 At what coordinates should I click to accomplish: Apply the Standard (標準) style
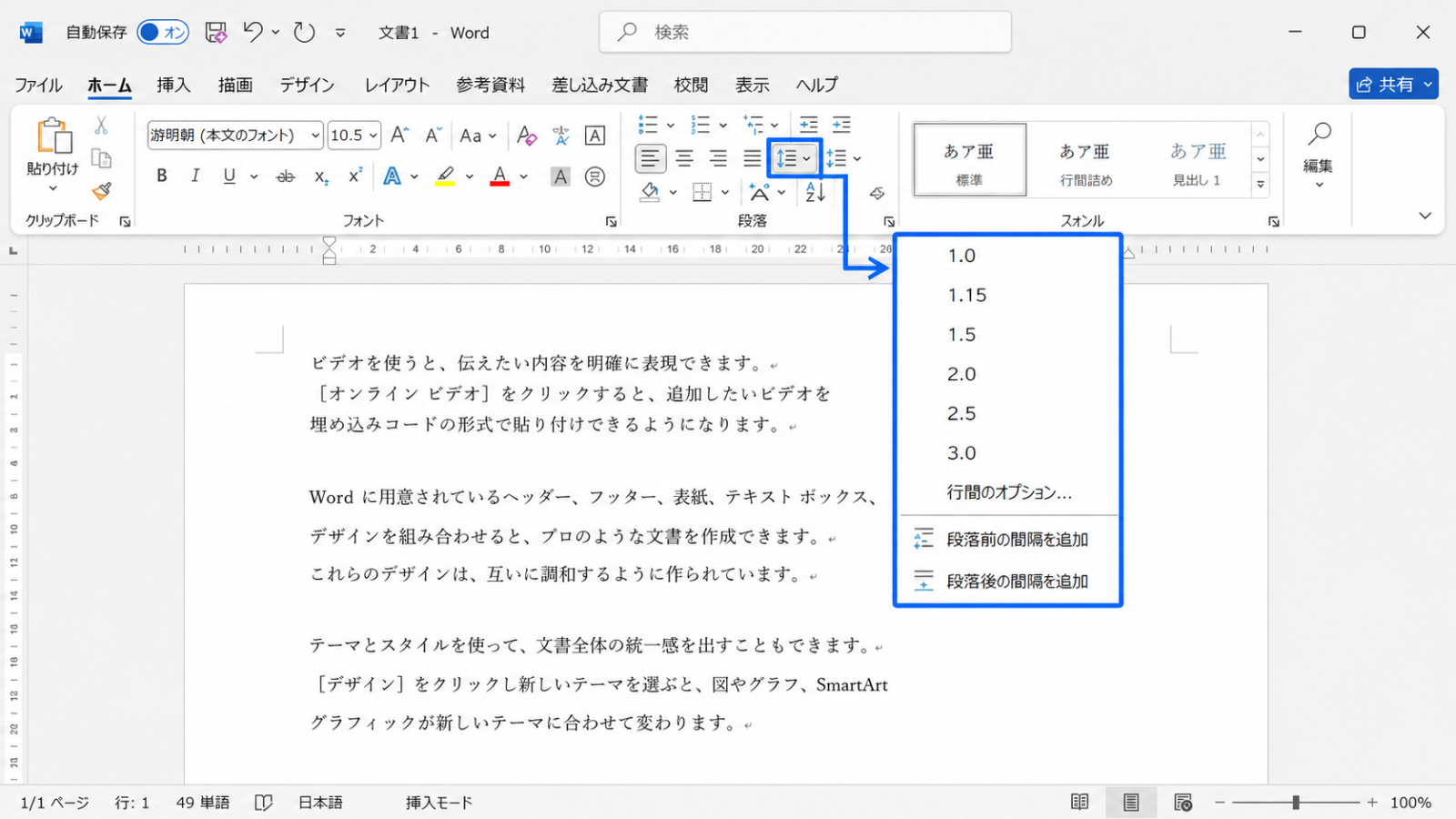click(970, 160)
